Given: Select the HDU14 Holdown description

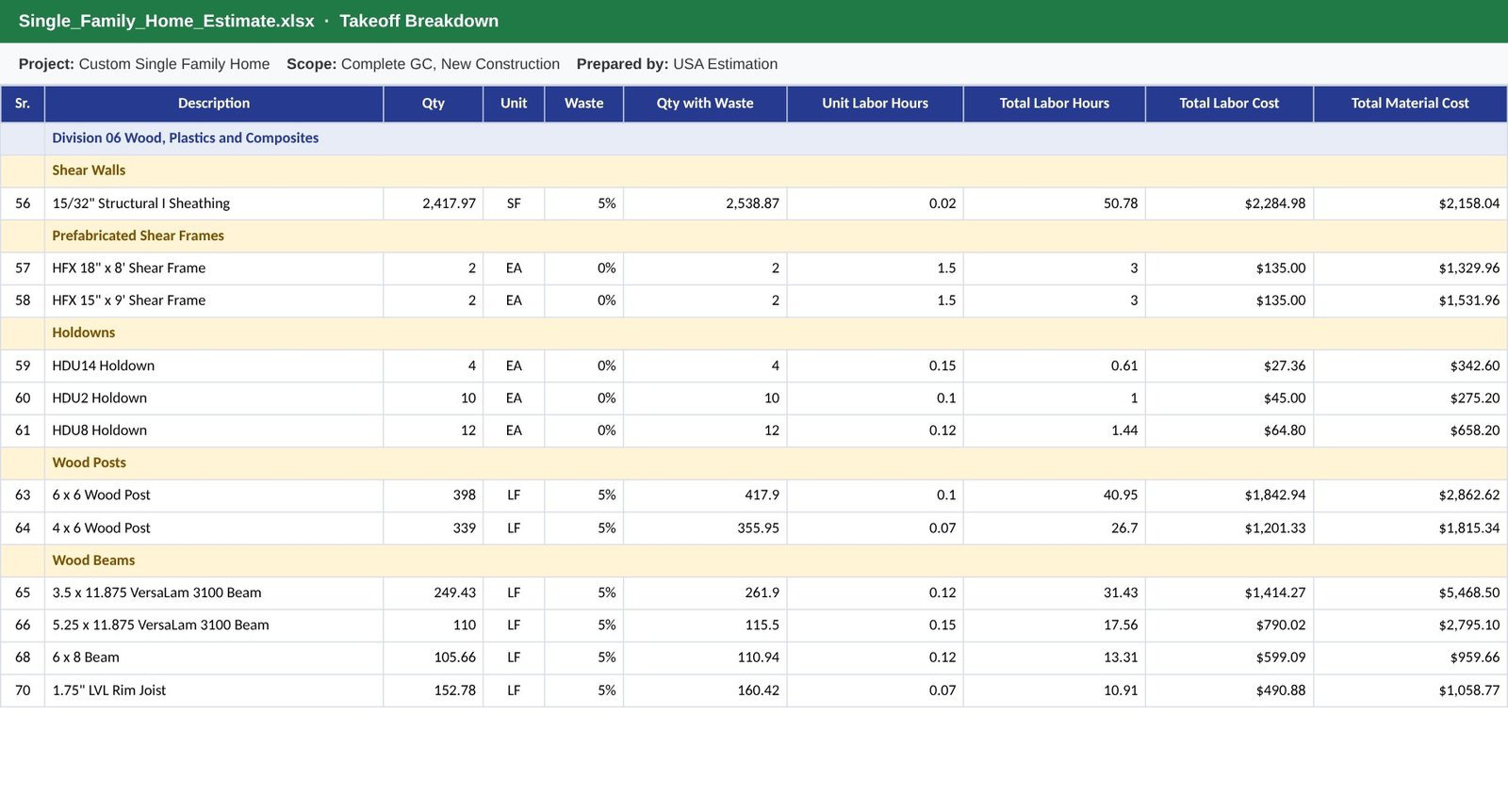Looking at the screenshot, I should (214, 365).
